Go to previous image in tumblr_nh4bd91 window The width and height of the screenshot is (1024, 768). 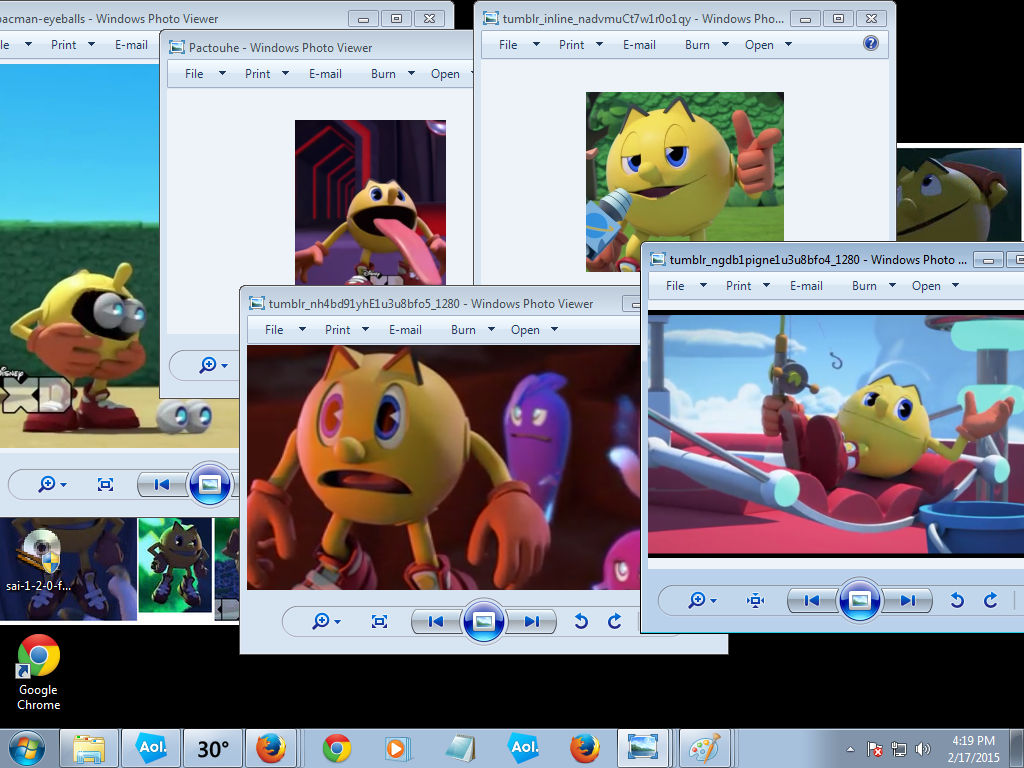click(x=436, y=621)
